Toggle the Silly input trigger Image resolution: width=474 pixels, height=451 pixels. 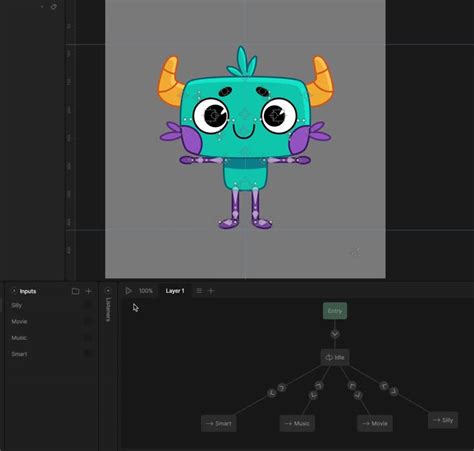pos(88,305)
